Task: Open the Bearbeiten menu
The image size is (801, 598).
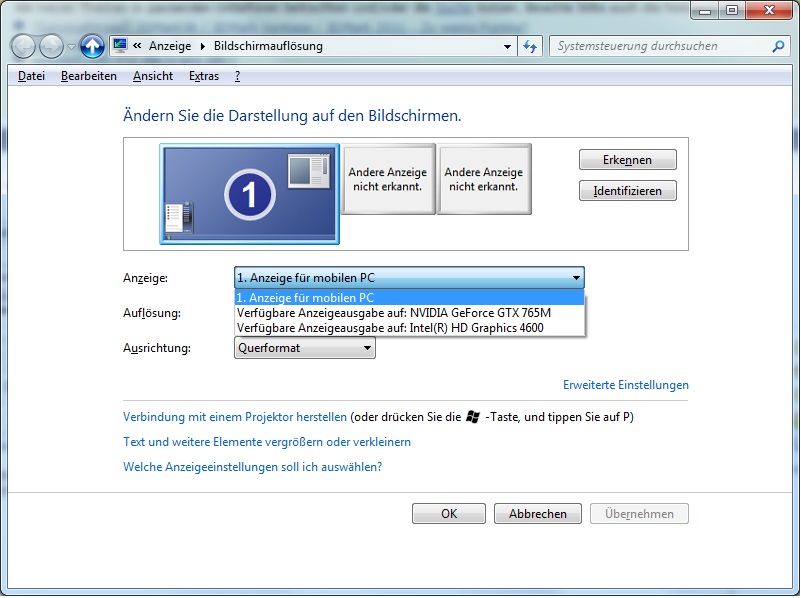Action: 89,76
